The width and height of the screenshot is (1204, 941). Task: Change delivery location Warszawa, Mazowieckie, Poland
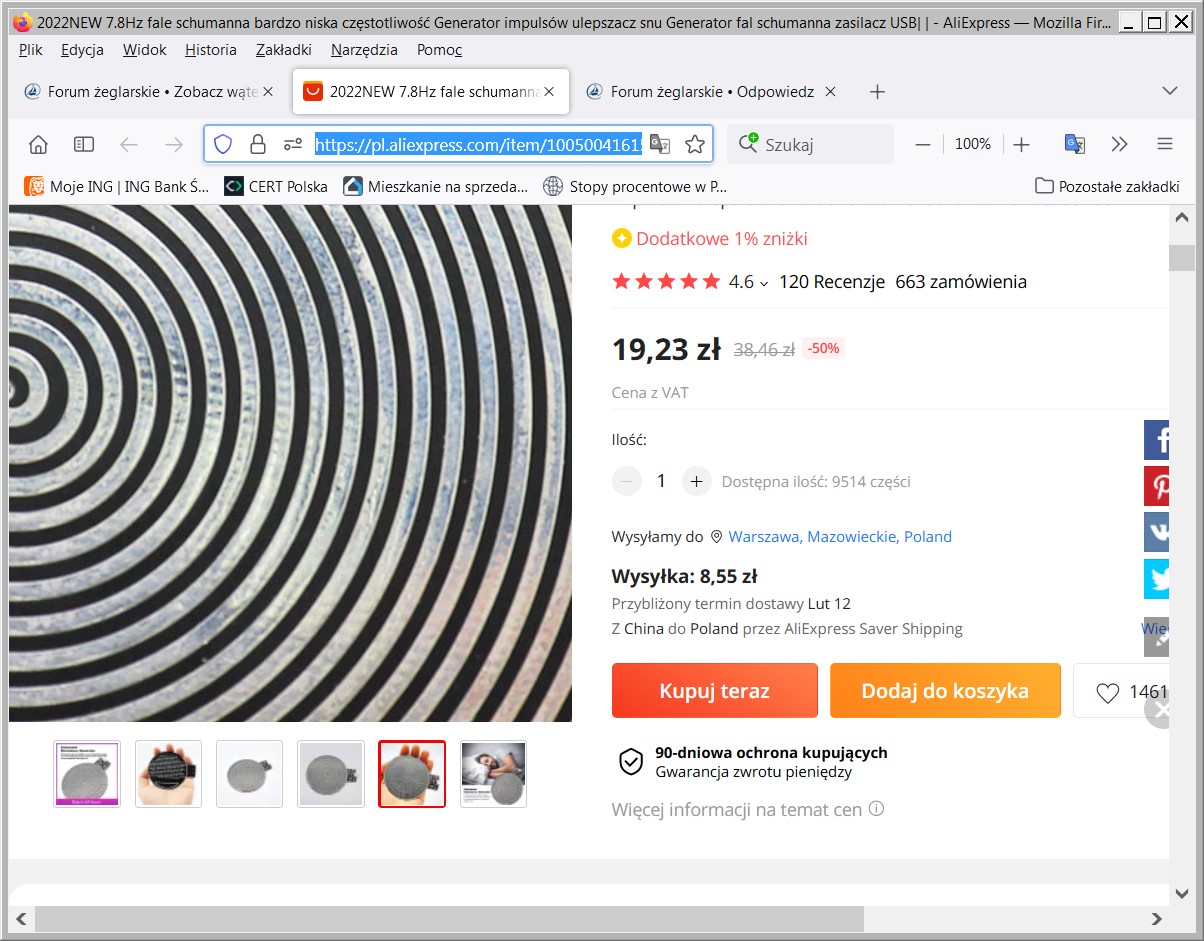click(840, 537)
